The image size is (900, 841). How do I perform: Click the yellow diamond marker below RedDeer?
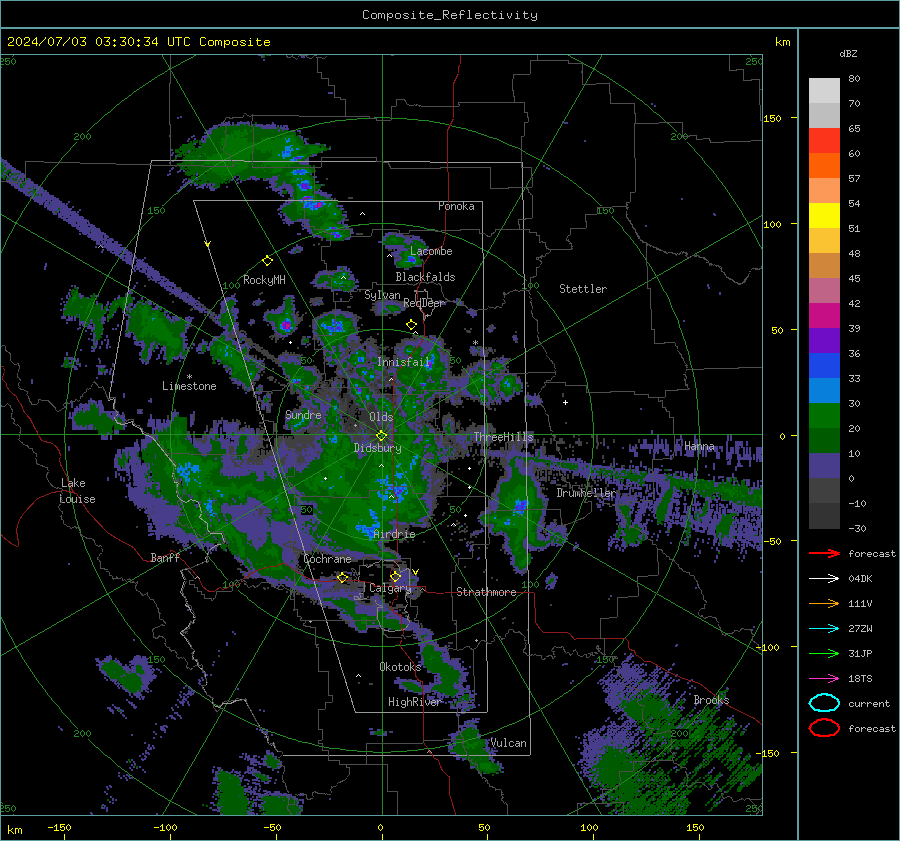click(x=411, y=325)
